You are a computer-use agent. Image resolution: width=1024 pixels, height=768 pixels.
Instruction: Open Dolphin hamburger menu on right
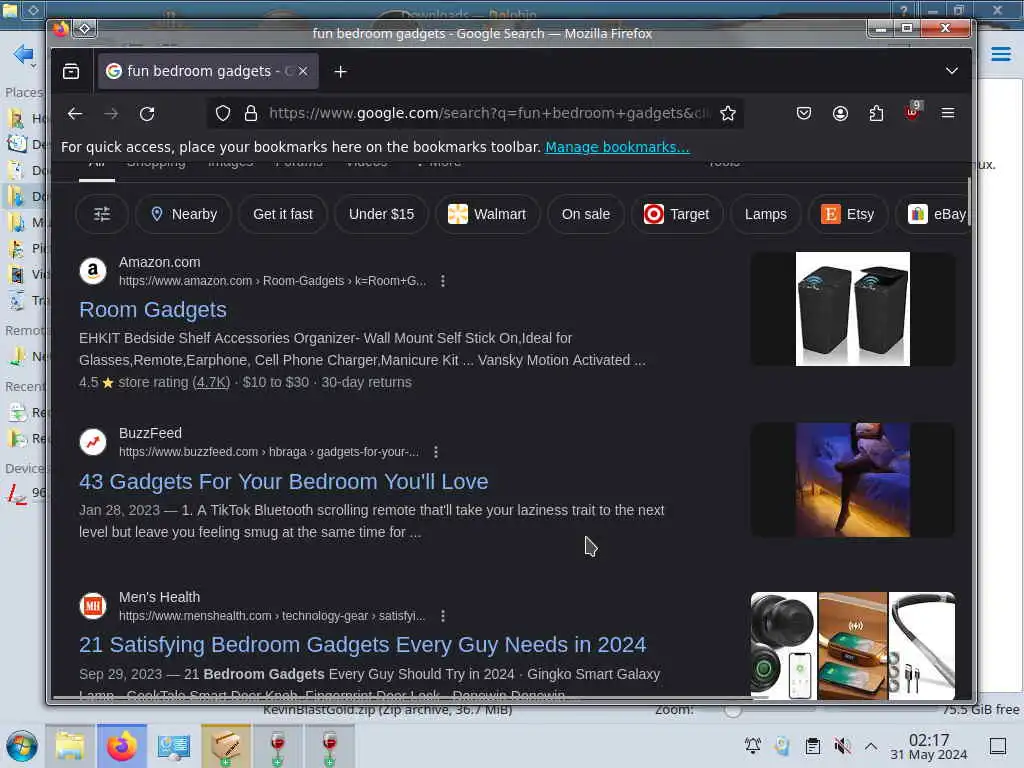pos(1000,54)
